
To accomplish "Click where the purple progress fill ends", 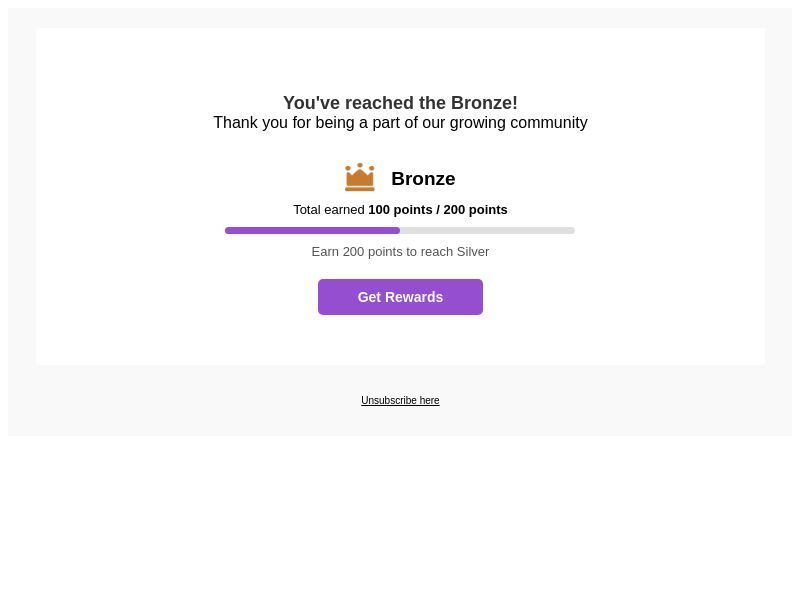I will click(399, 231).
